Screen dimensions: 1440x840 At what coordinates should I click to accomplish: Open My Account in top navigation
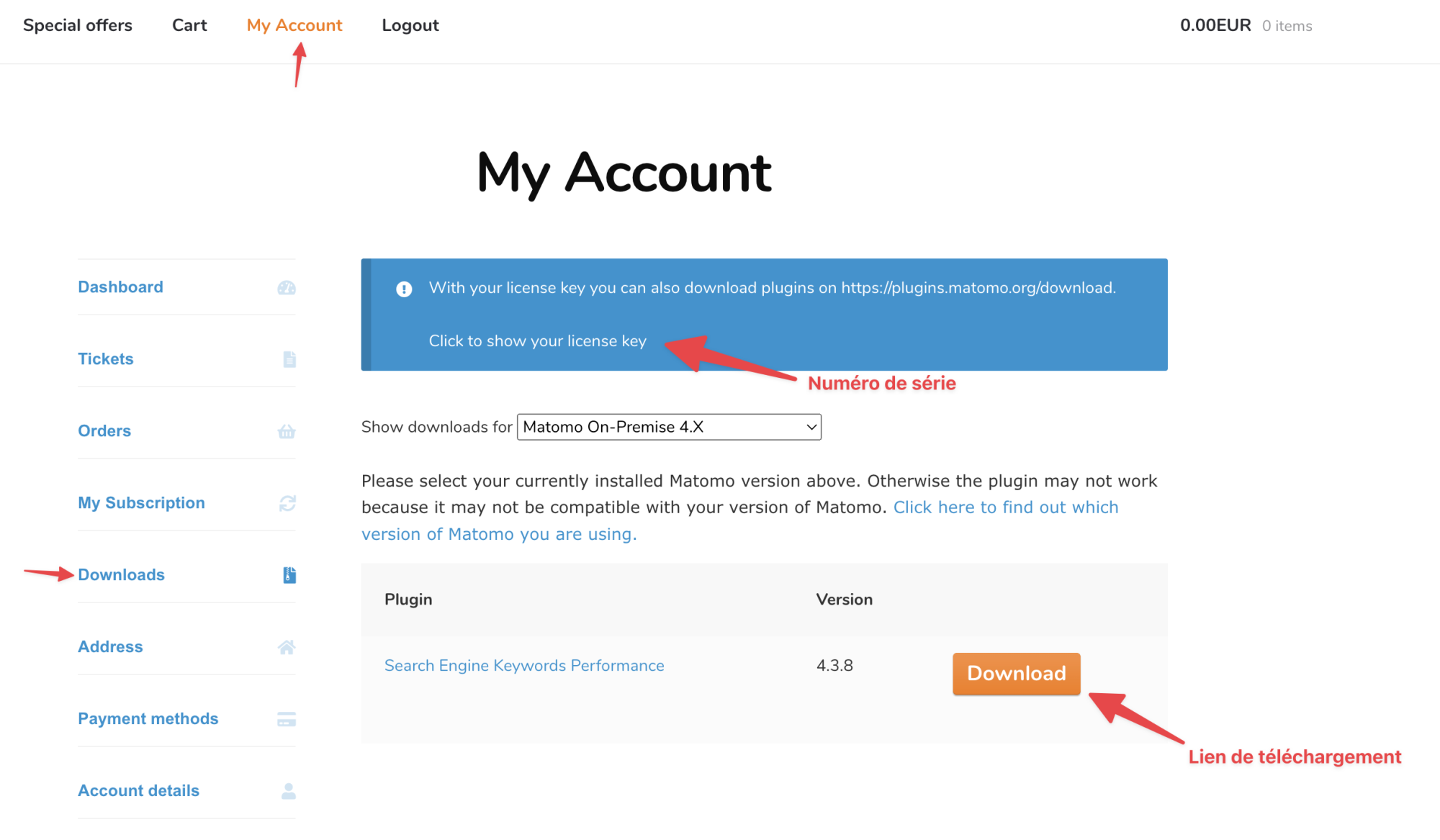pyautogui.click(x=294, y=26)
